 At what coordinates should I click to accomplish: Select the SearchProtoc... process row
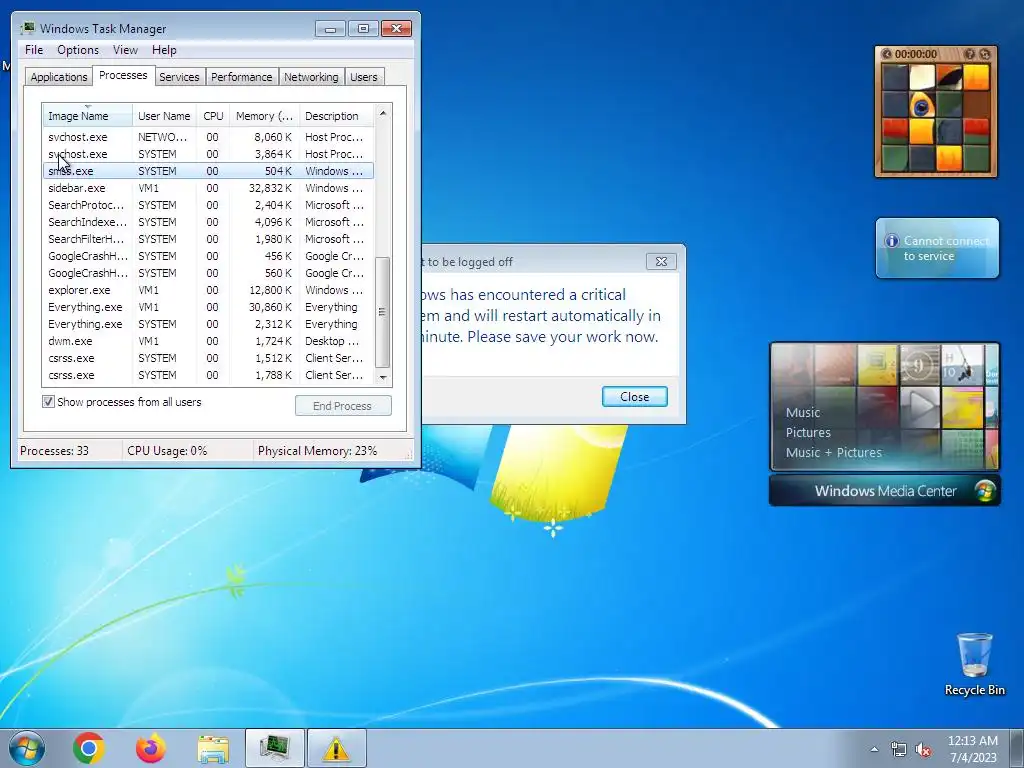coord(208,205)
